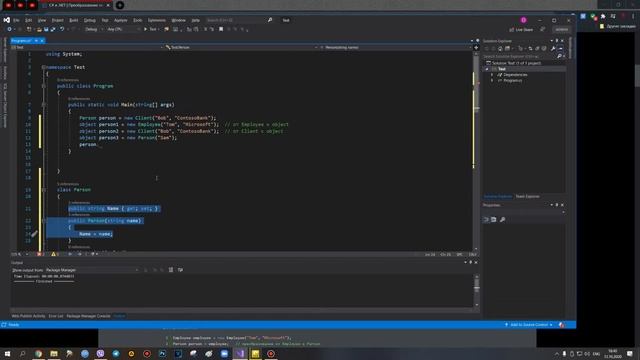Select the Solution 'Test' root node
Screen dimensions: 640x360
[x=513, y=63]
